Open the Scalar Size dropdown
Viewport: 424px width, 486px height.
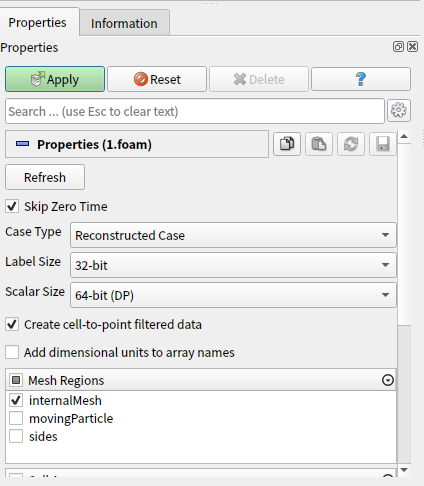[233, 295]
